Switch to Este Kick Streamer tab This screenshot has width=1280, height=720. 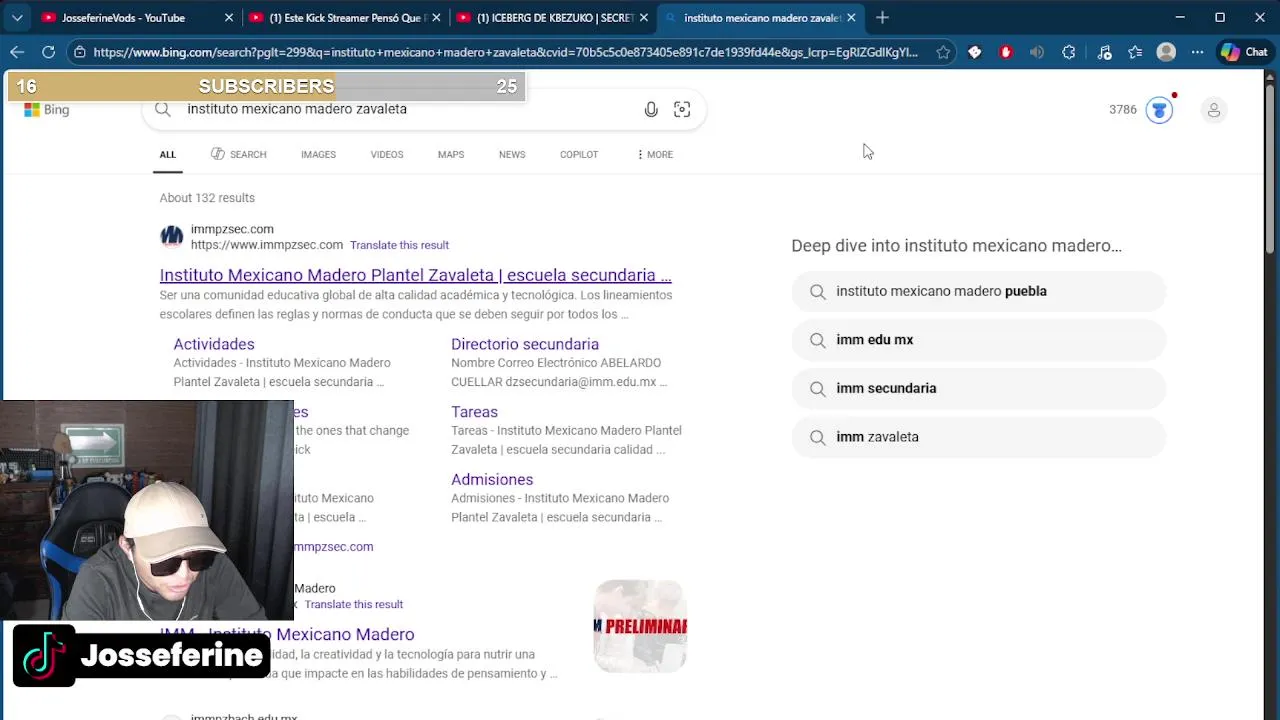pyautogui.click(x=346, y=18)
